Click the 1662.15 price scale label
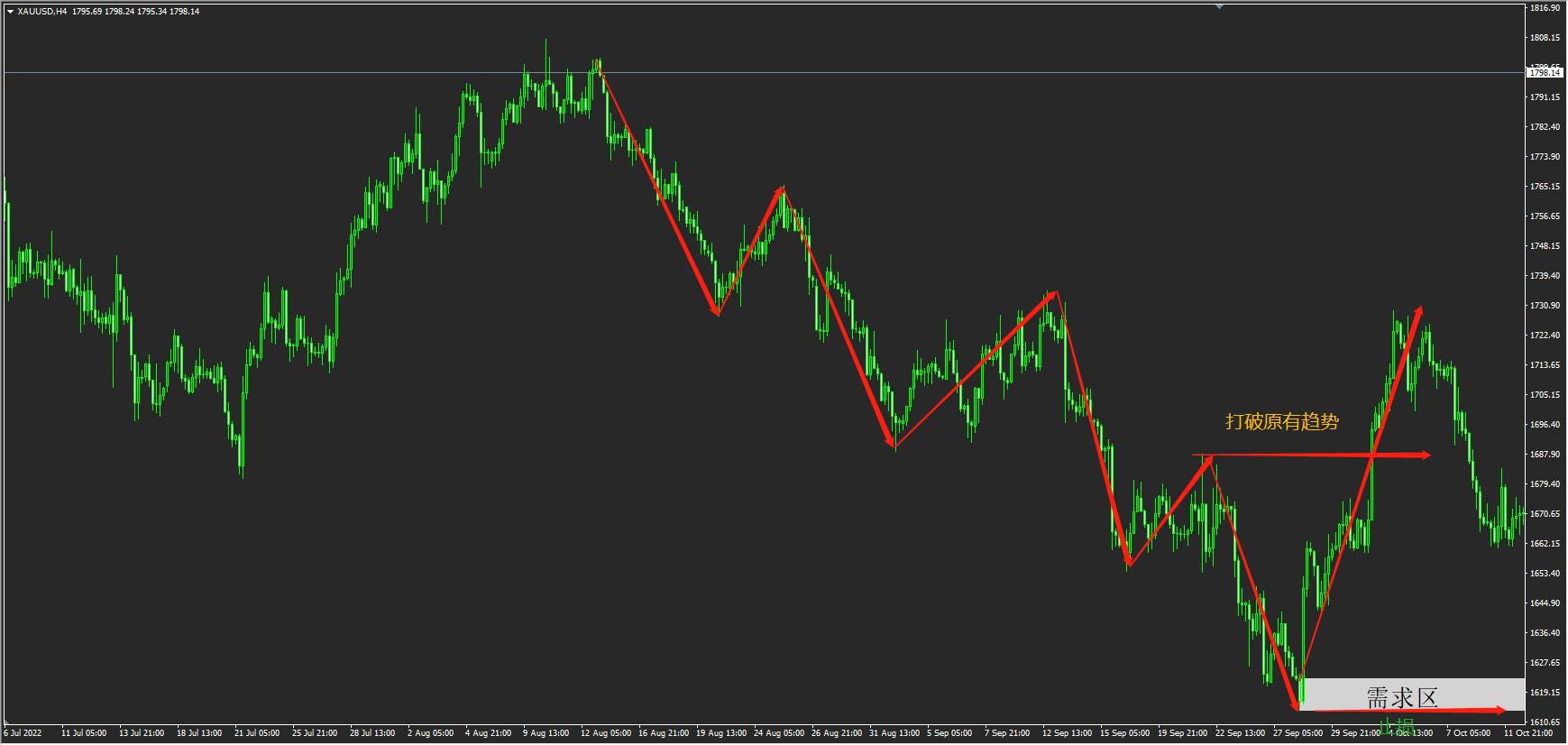 [x=1545, y=544]
